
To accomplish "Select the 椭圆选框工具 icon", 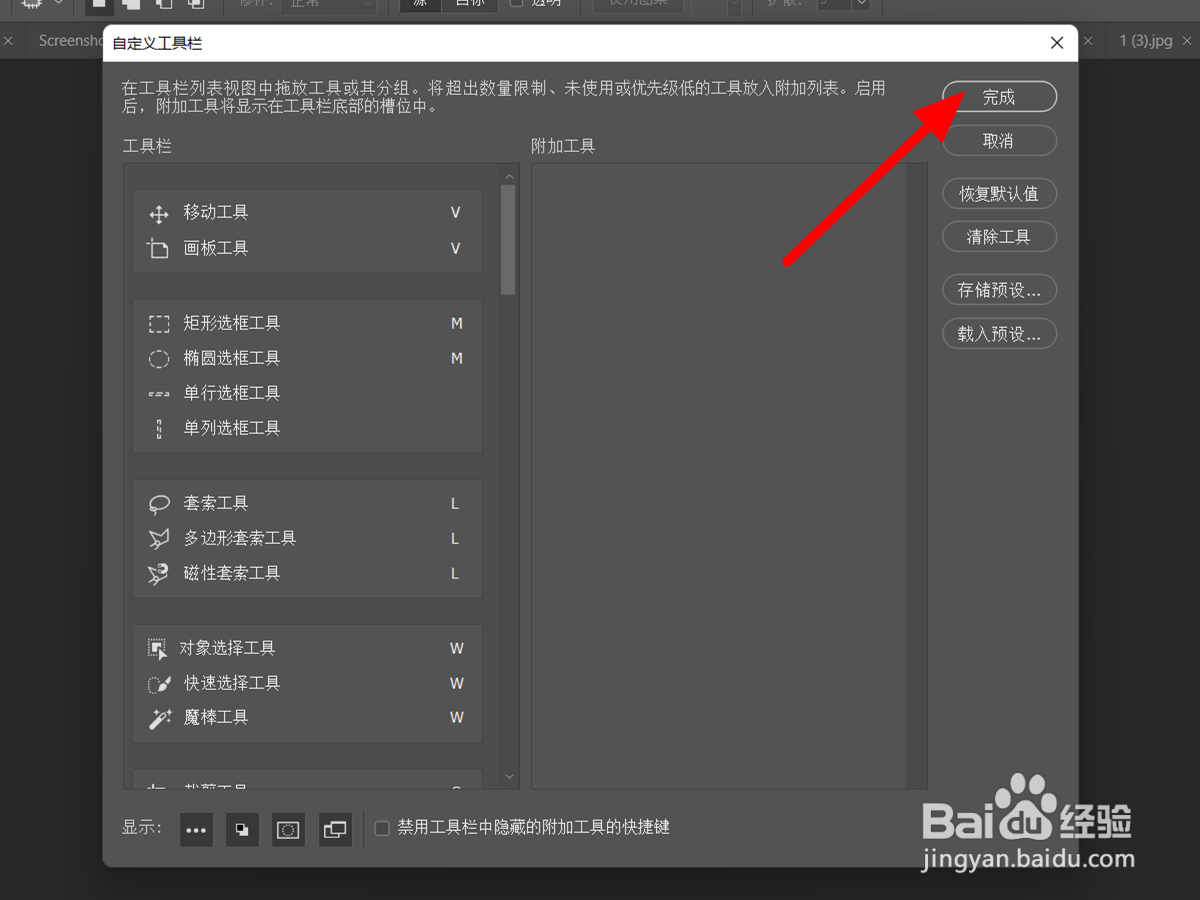I will coord(159,359).
